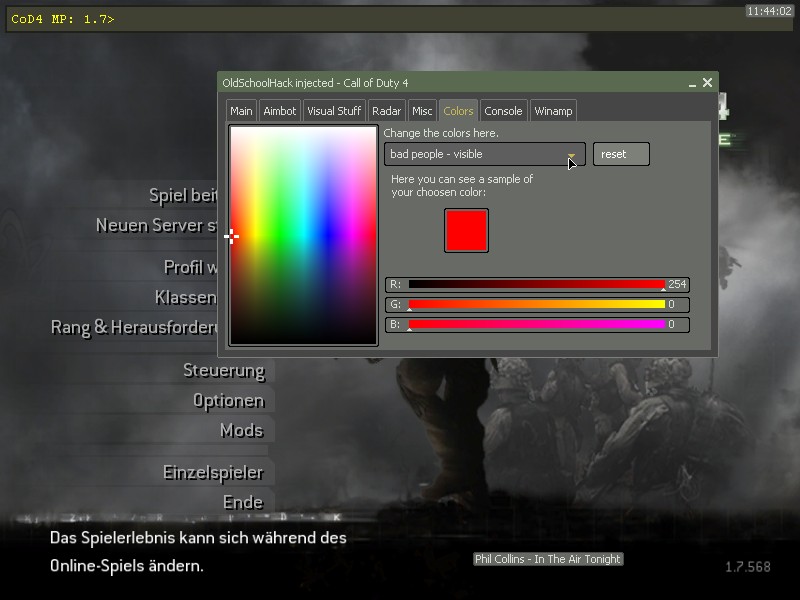Open the Steuerung menu entry
This screenshot has width=800, height=600.
[x=224, y=370]
